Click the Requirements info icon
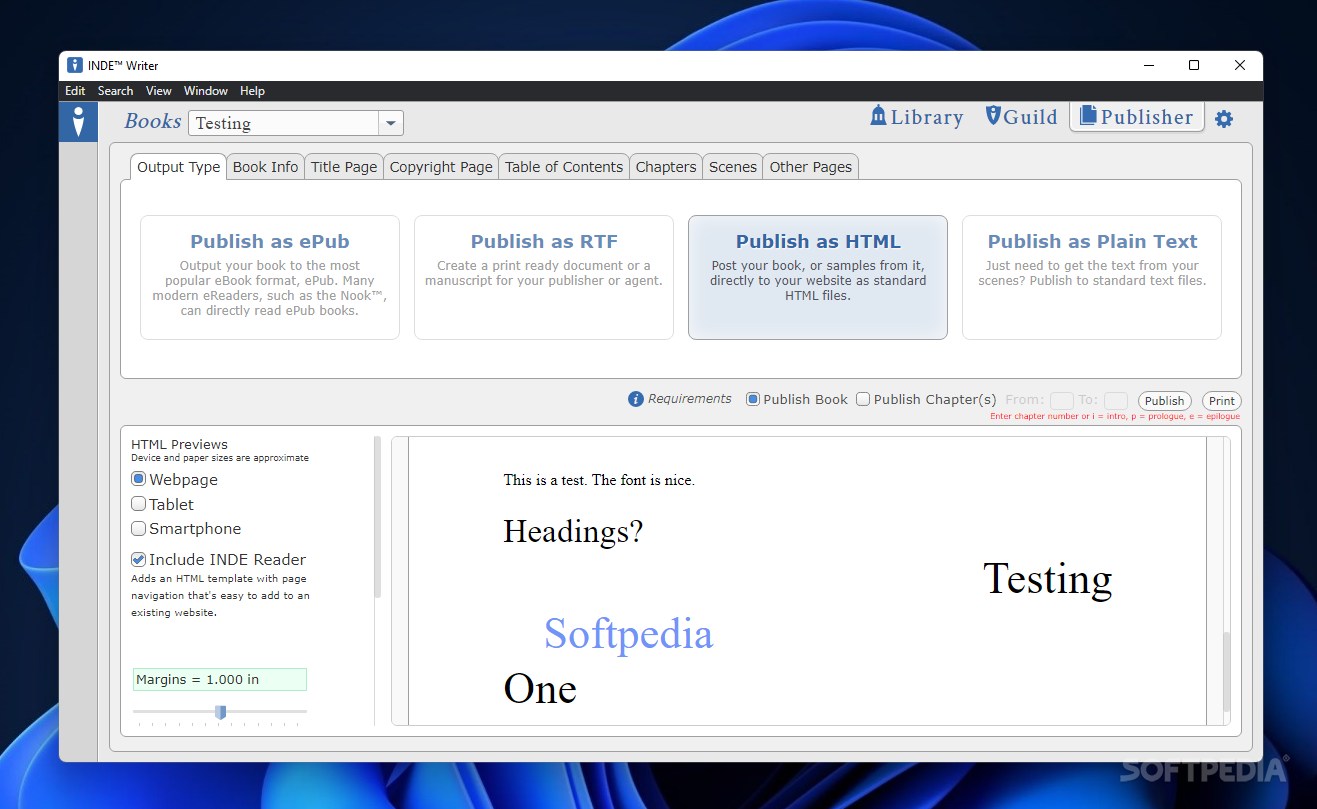The width and height of the screenshot is (1317, 809). [635, 399]
